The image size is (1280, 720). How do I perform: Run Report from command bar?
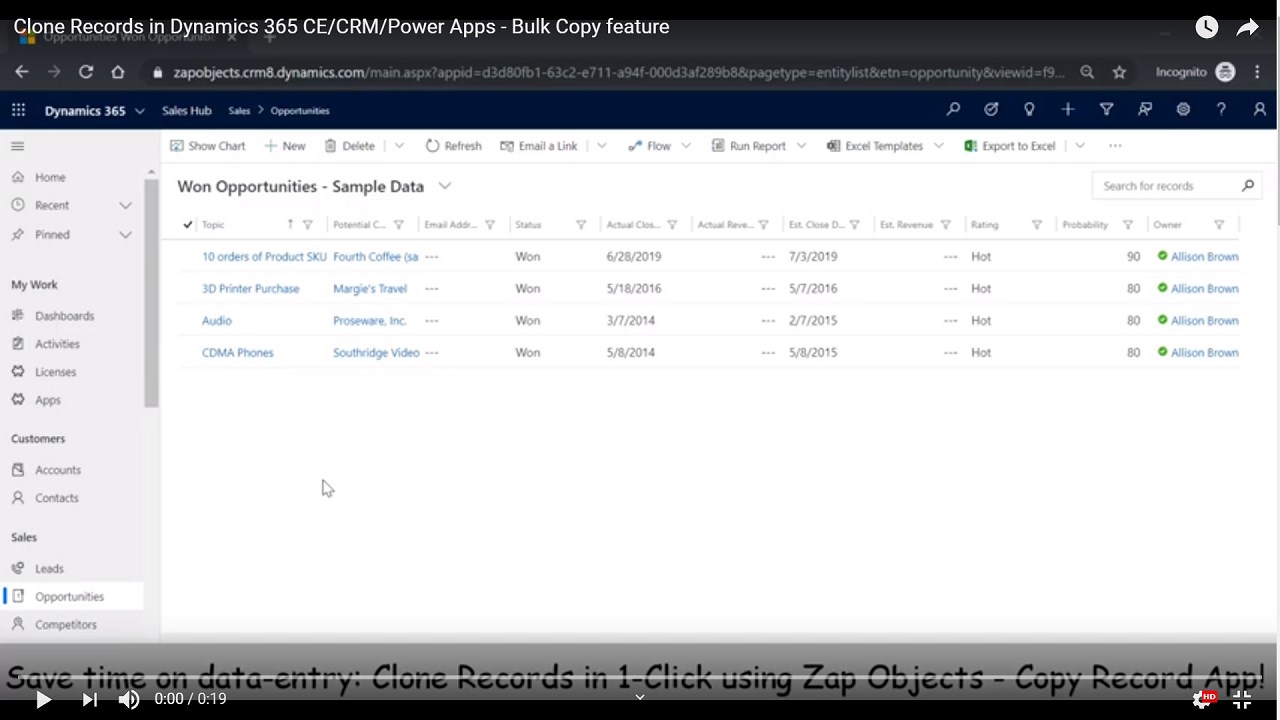tap(748, 146)
